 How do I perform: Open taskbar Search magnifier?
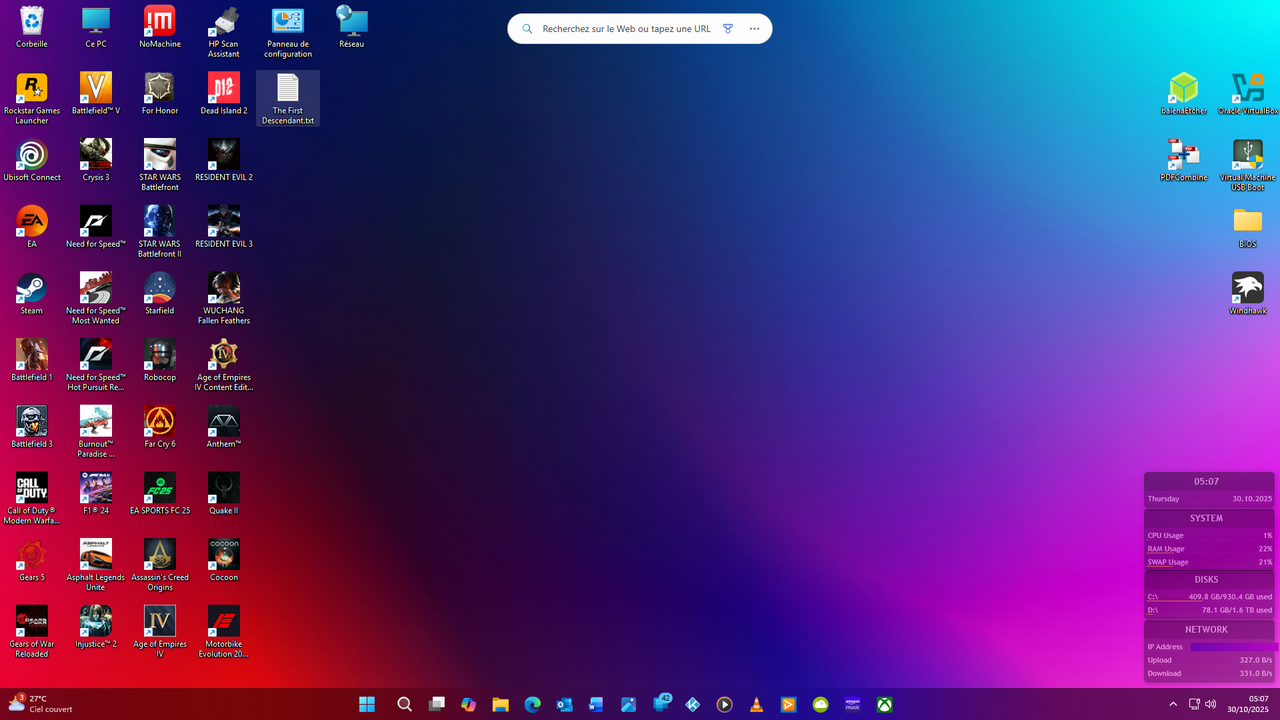[x=404, y=705]
